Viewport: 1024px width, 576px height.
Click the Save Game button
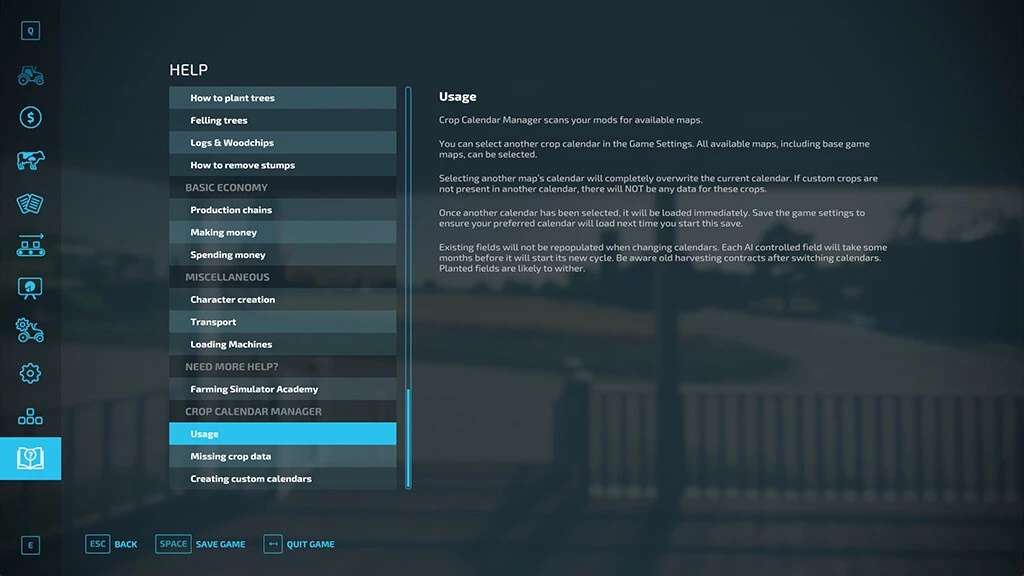(201, 544)
